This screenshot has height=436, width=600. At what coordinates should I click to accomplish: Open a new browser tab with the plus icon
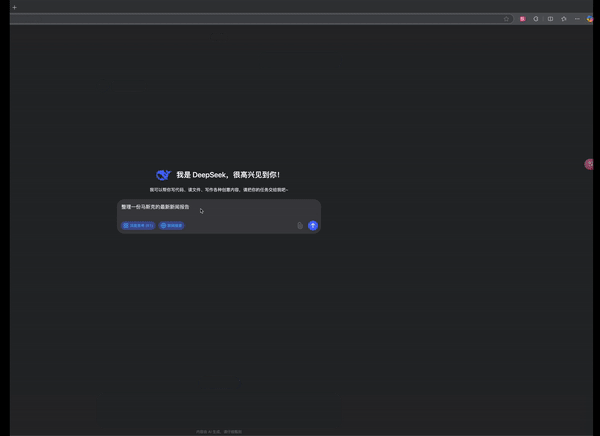coord(15,7)
